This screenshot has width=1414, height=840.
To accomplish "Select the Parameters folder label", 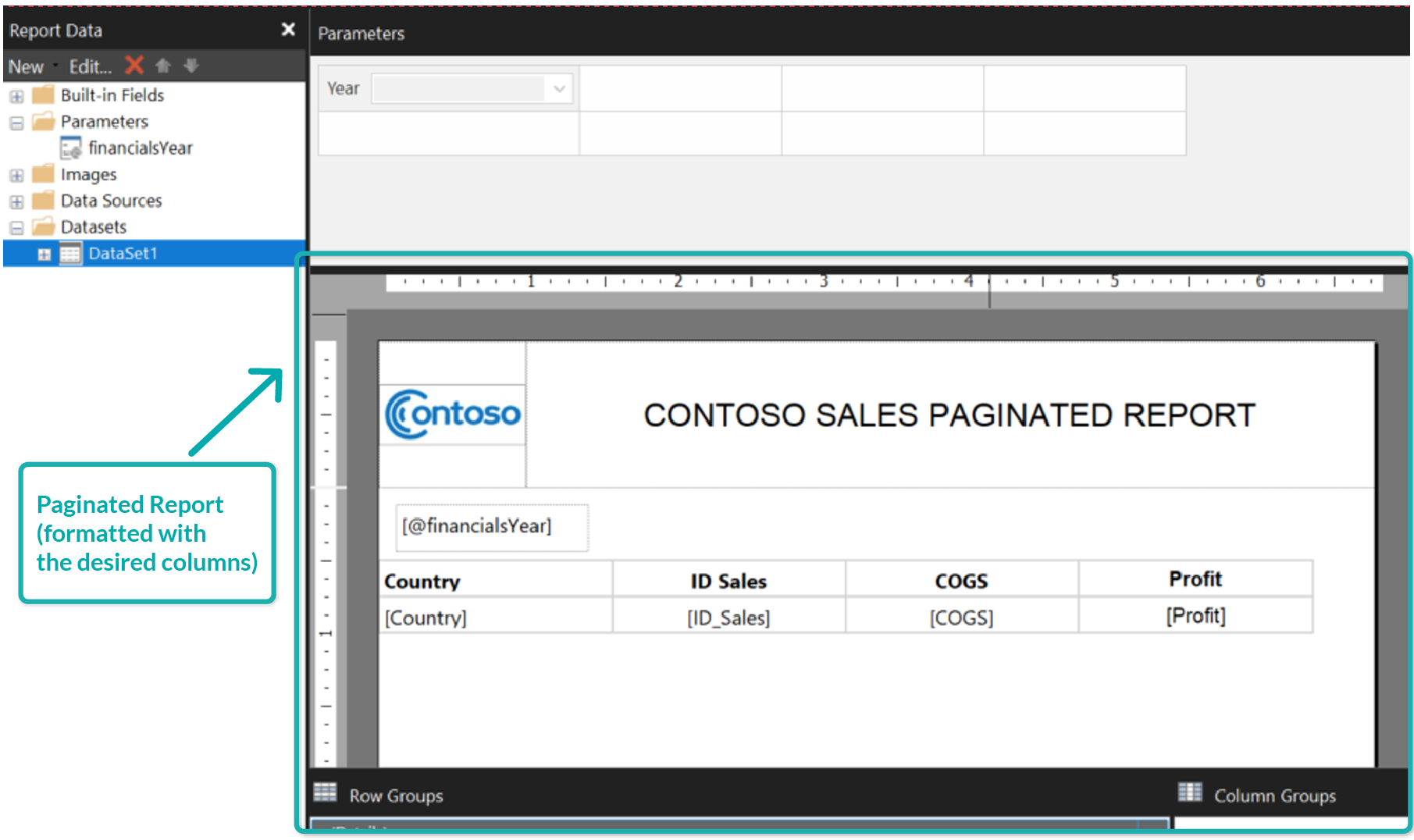I will (105, 122).
